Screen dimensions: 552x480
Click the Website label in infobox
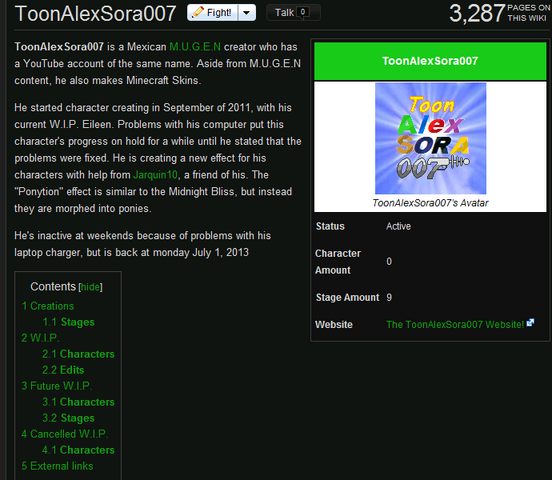[x=334, y=324]
